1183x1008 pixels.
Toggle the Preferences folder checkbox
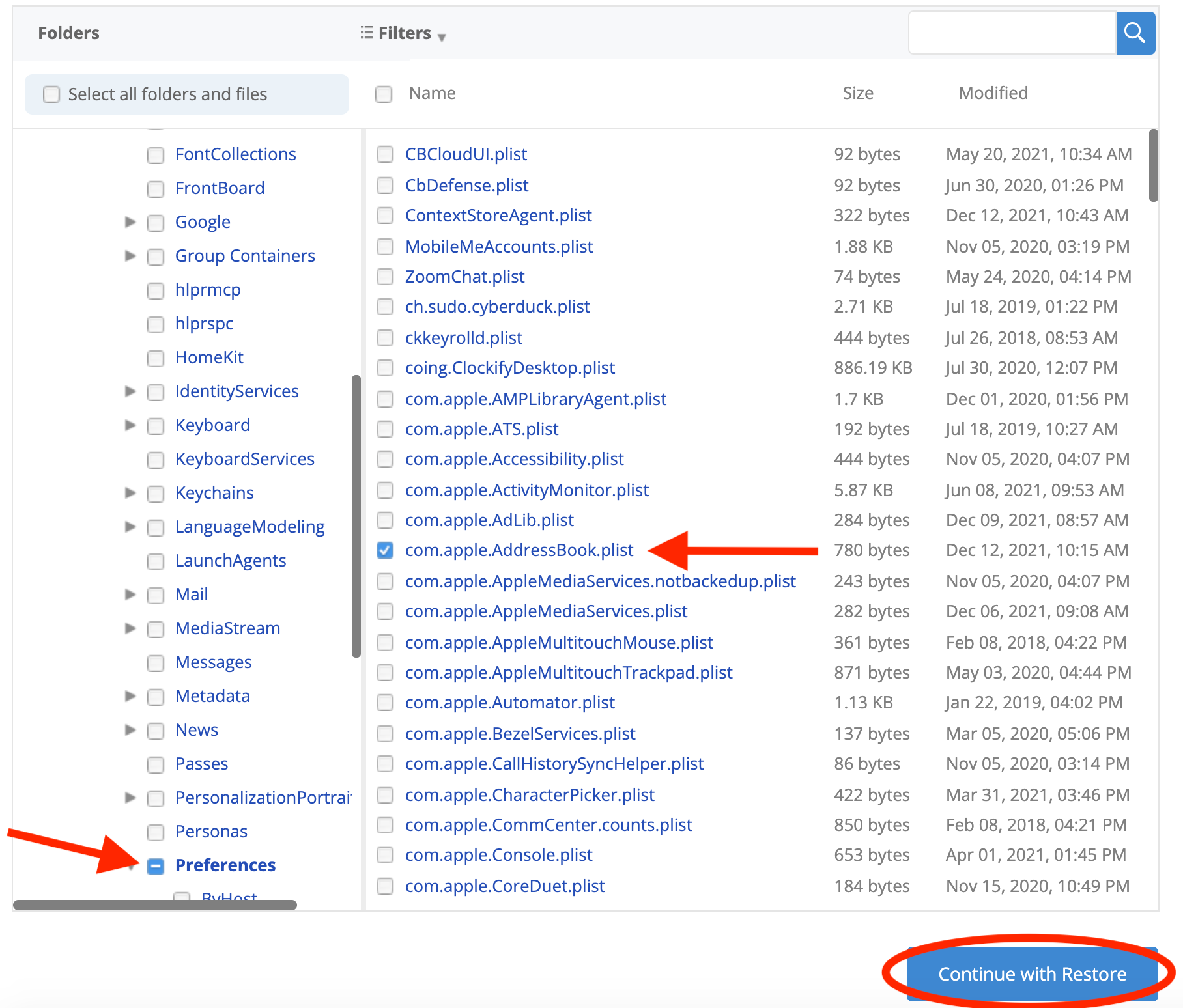point(156,866)
